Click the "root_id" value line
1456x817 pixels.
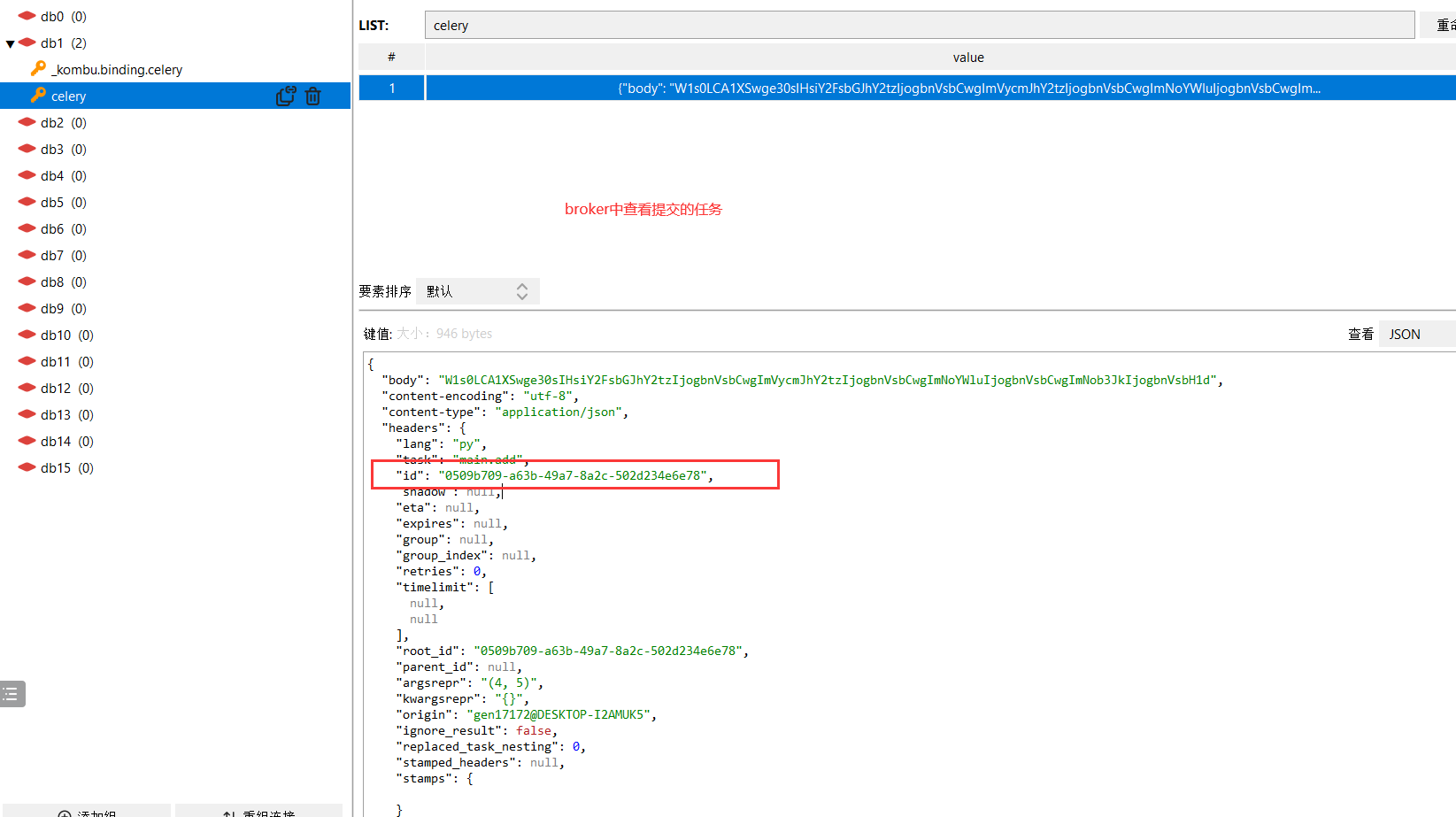point(572,651)
